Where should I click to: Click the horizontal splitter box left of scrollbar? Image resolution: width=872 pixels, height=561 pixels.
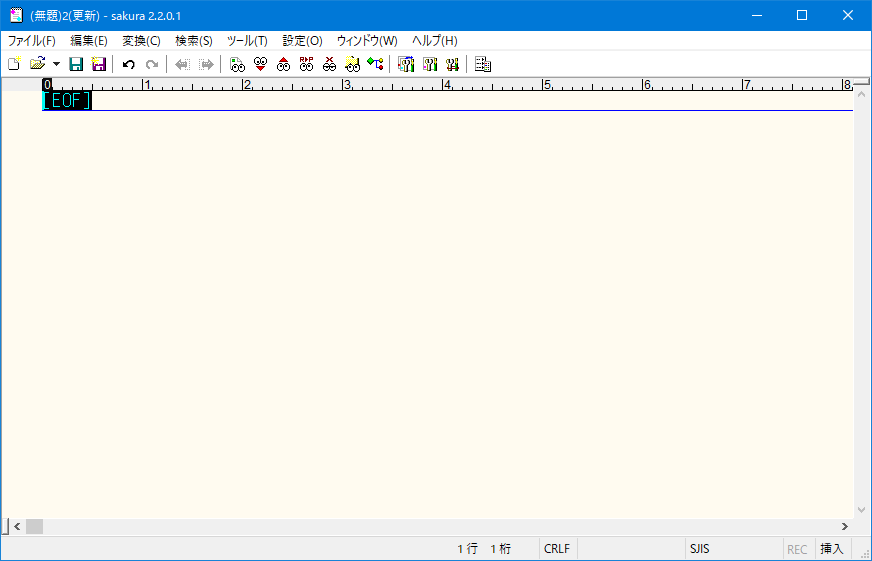coord(5,526)
